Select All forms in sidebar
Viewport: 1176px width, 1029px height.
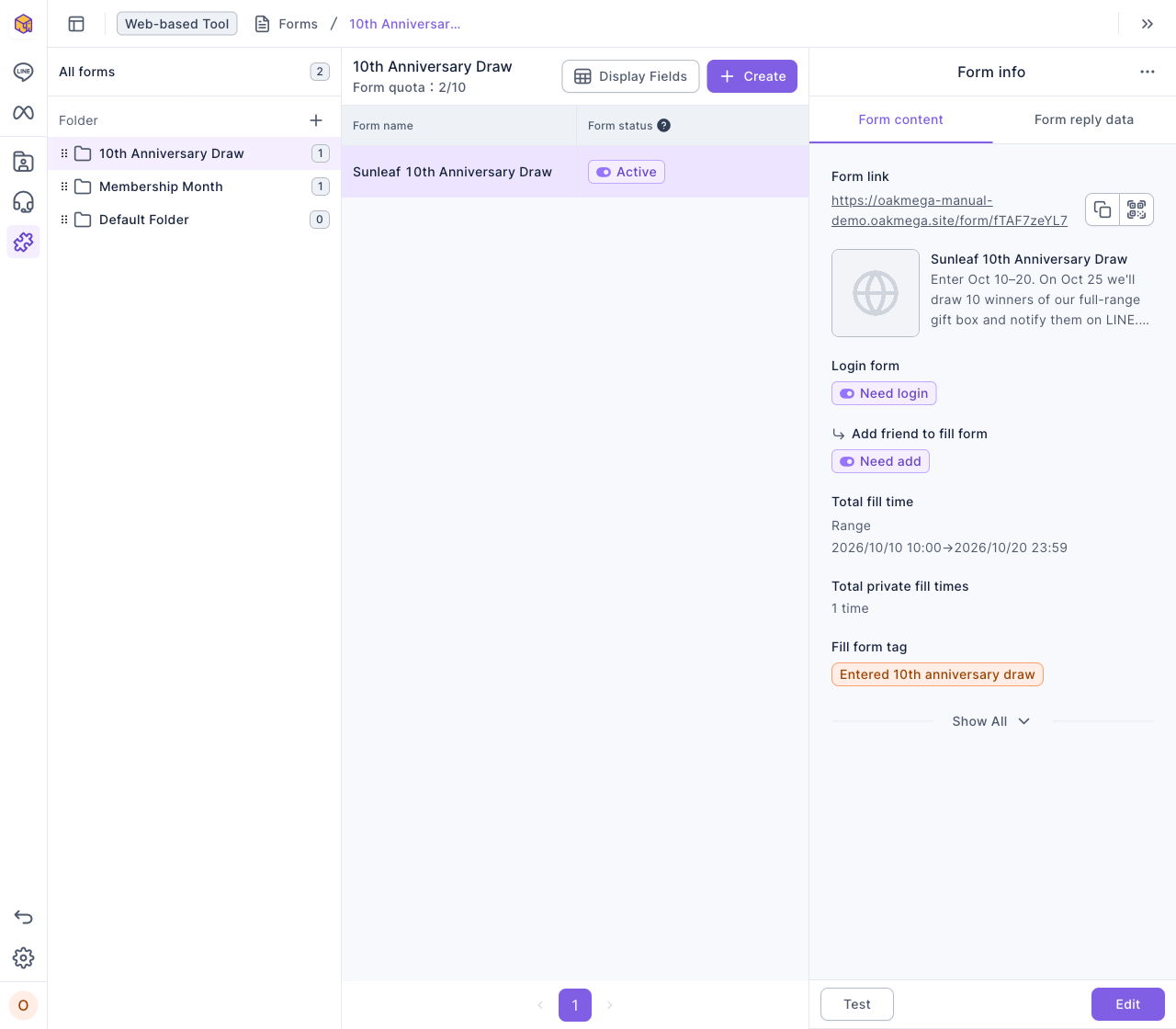click(x=194, y=72)
